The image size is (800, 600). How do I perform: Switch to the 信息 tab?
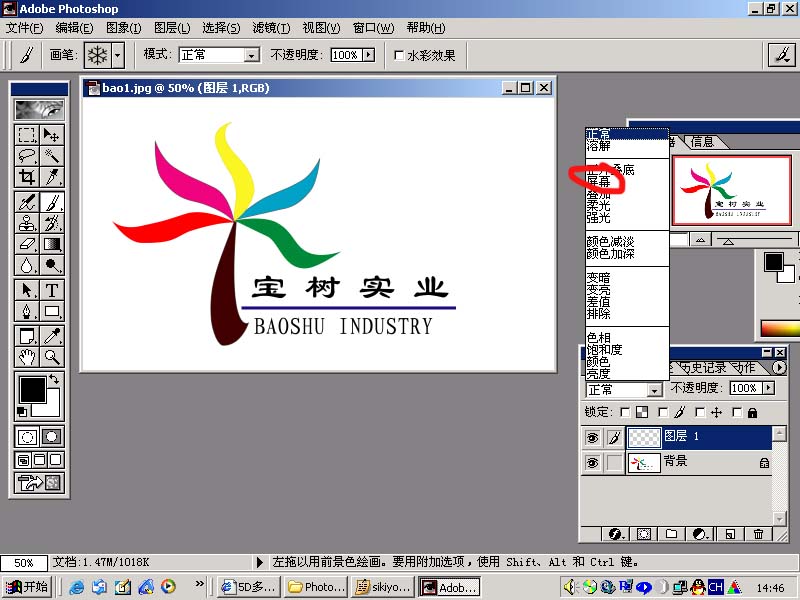click(702, 142)
